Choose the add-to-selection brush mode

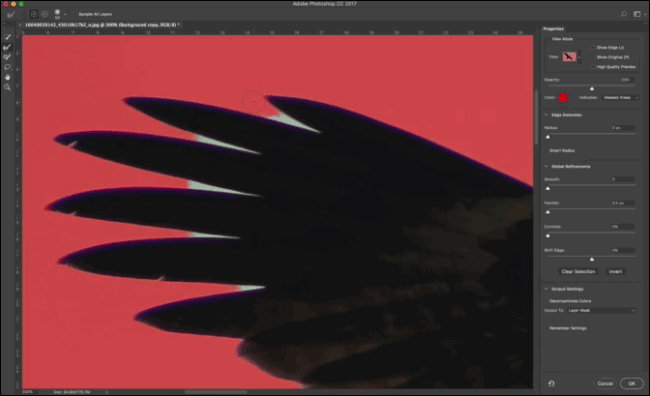click(34, 14)
